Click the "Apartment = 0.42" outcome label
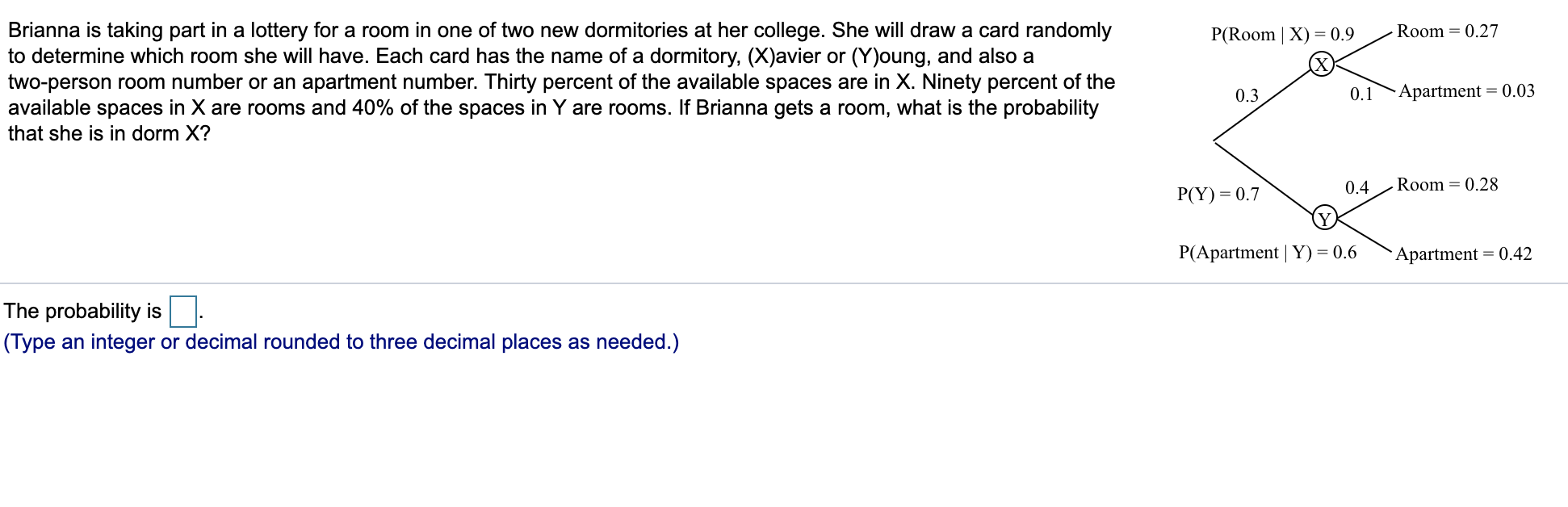The width and height of the screenshot is (1568, 507). point(1463,254)
